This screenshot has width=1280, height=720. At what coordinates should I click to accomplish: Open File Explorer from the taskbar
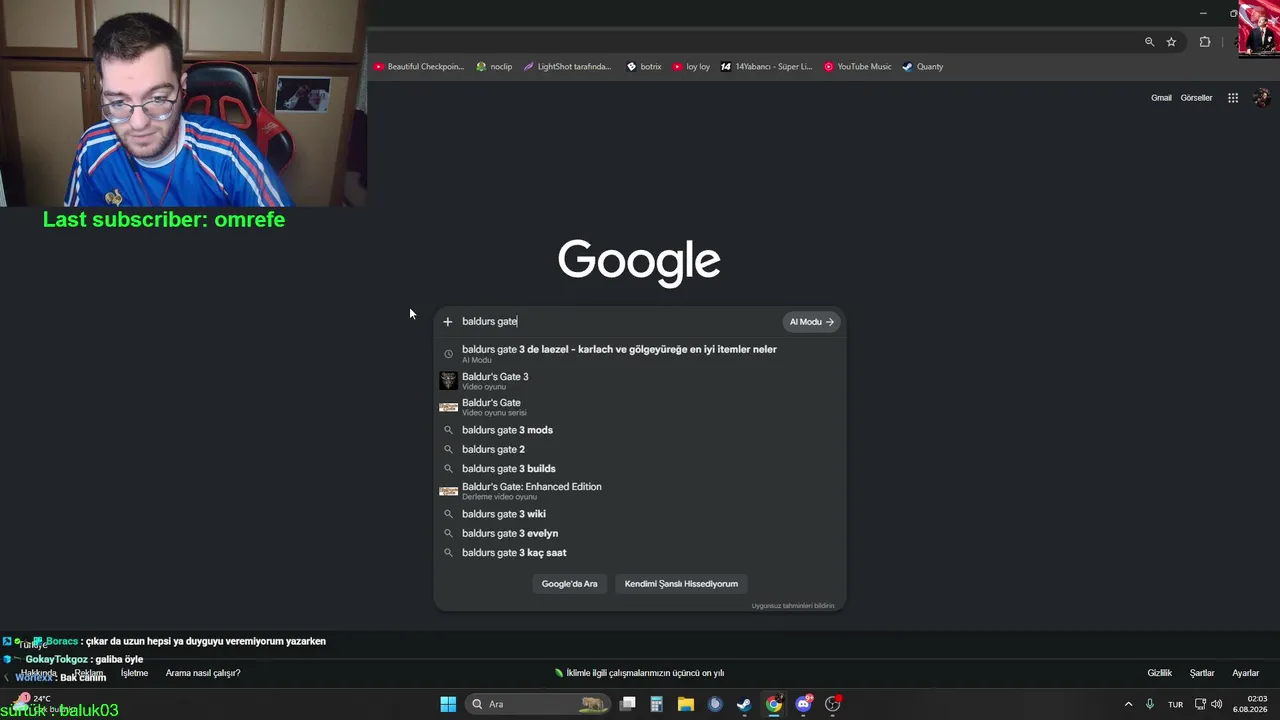(x=685, y=704)
